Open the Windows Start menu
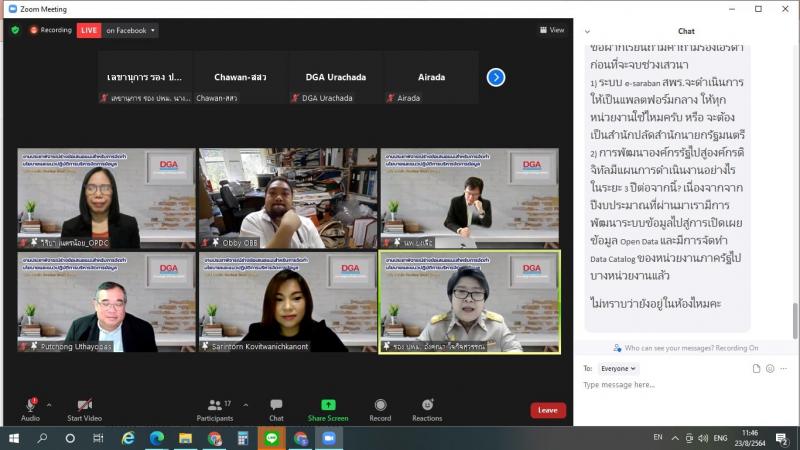Image resolution: width=800 pixels, height=450 pixels. [14, 438]
